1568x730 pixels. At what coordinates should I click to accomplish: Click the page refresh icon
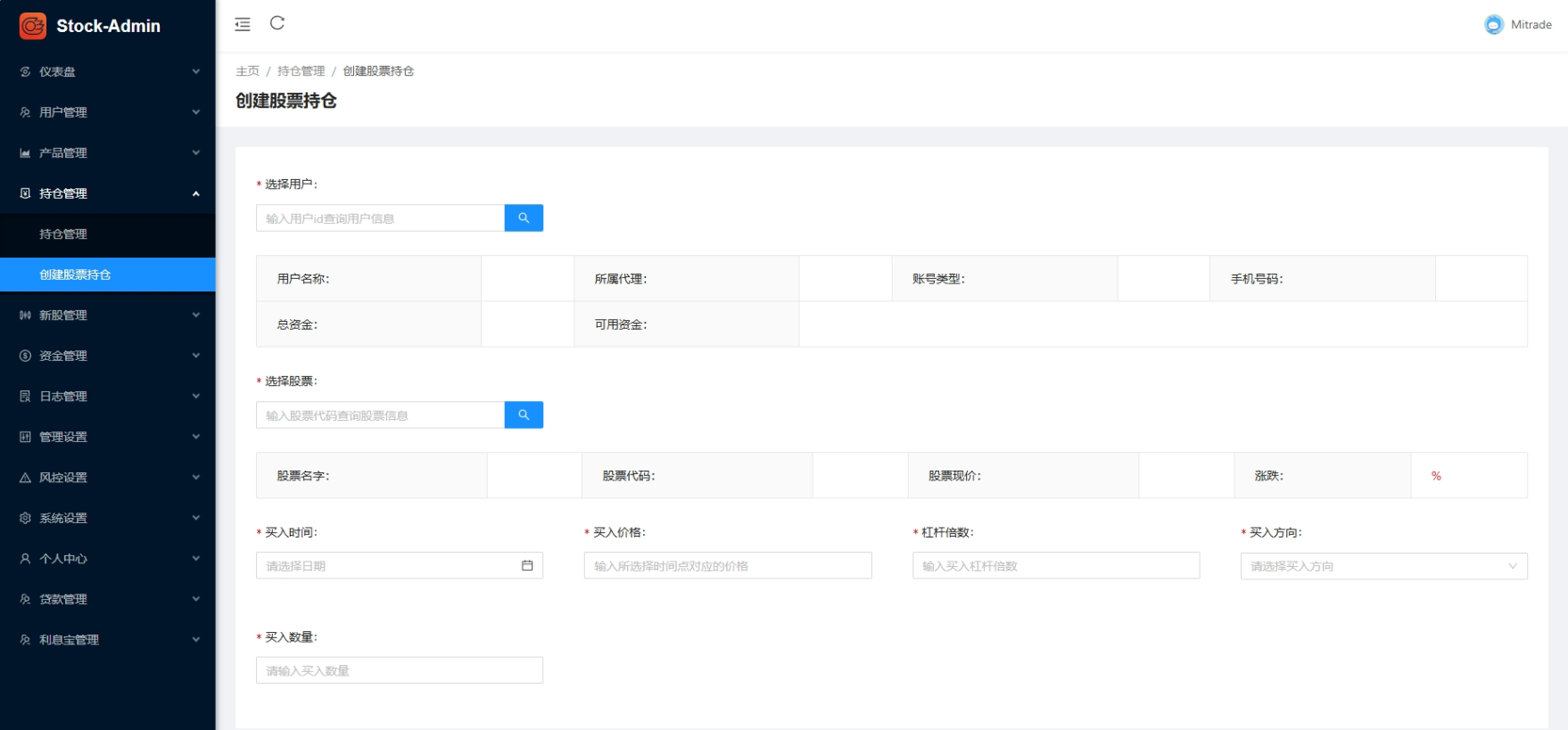(277, 23)
